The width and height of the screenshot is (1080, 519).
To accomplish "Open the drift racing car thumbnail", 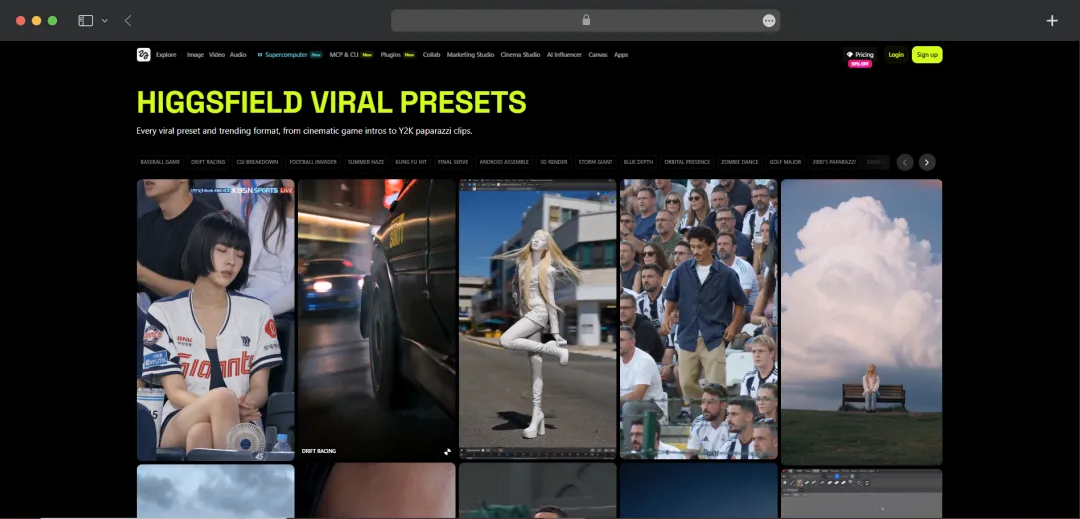I will pos(377,320).
